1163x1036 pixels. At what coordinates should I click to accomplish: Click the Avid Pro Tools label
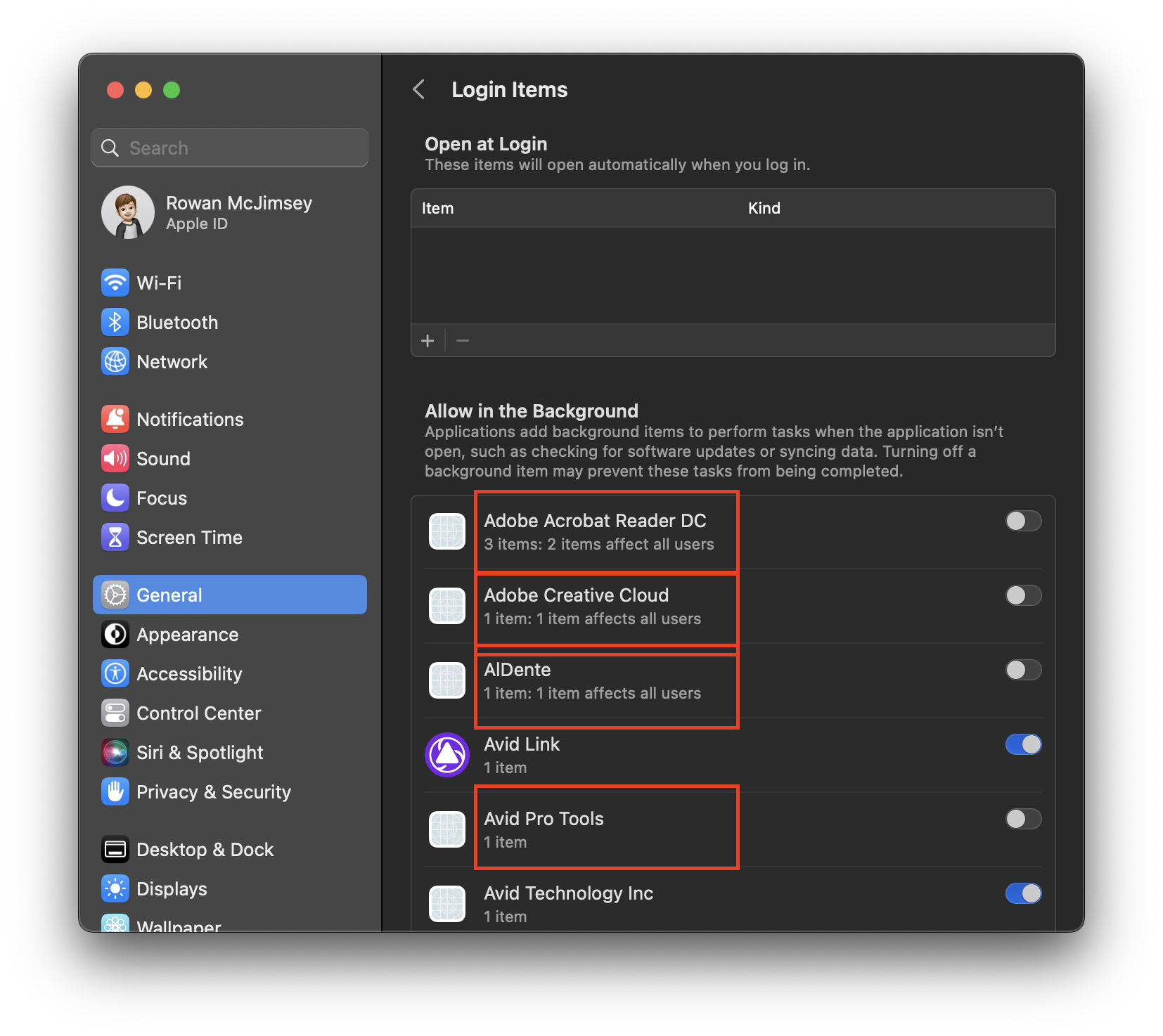(x=544, y=819)
